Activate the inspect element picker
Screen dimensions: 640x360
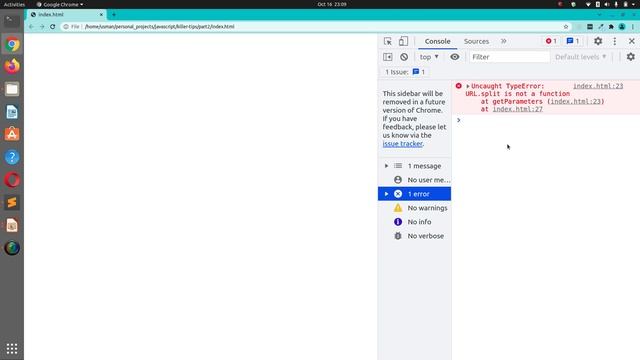pos(388,41)
